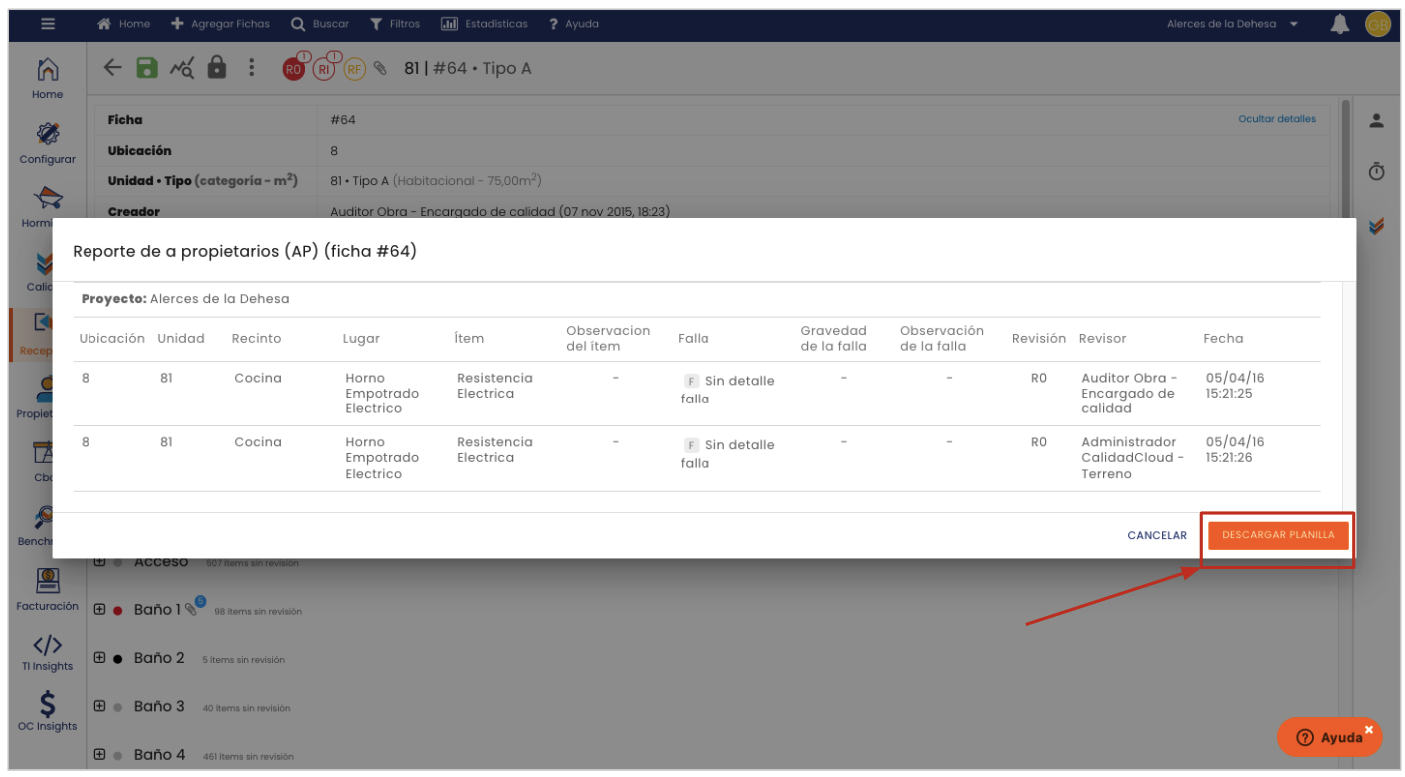Click the Ocultar detalles link
Viewport: 1405px width, 777px height.
point(1276,119)
